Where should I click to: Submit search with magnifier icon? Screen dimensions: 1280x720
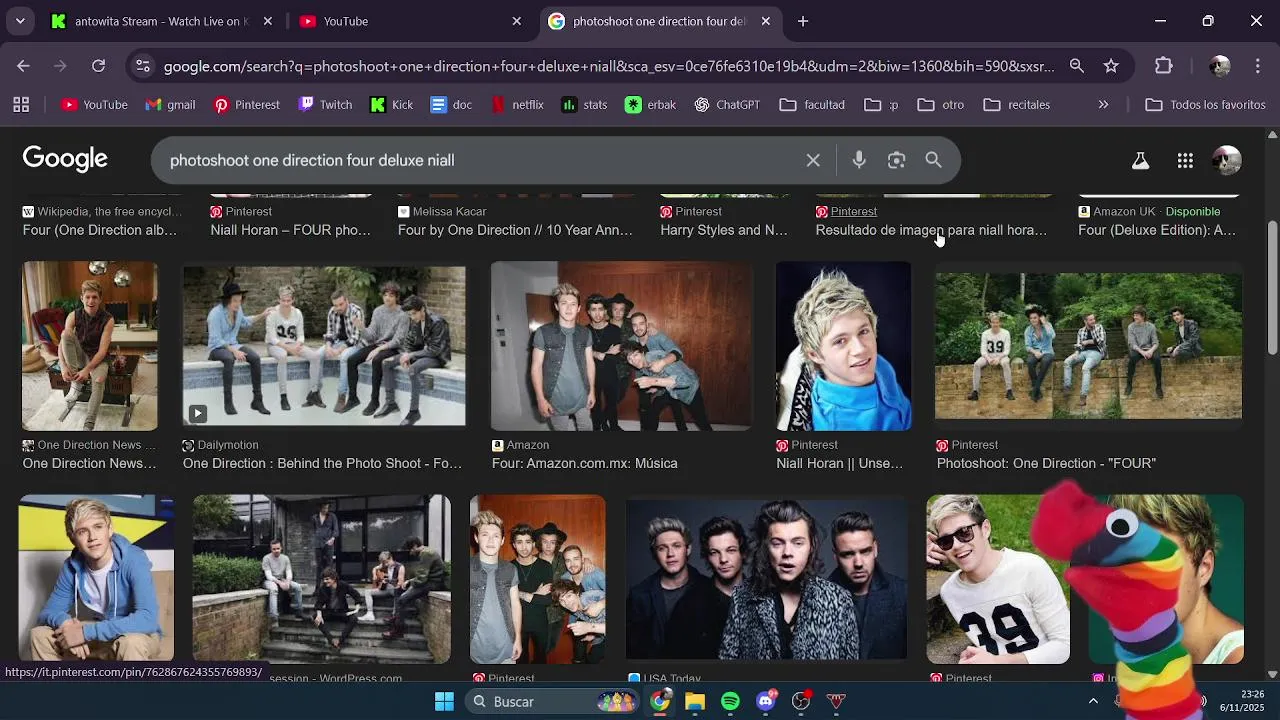tap(933, 160)
